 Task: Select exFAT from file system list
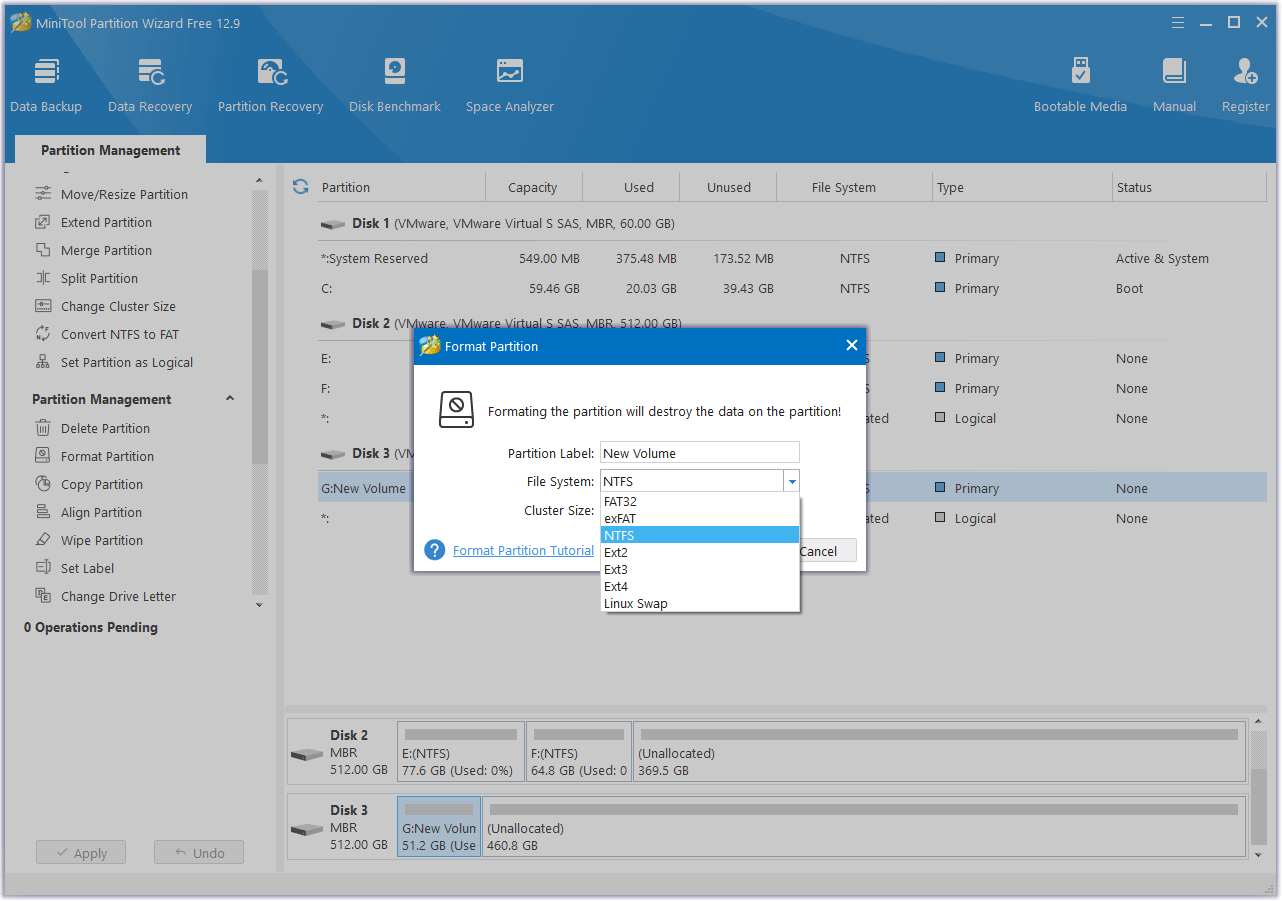coord(700,518)
